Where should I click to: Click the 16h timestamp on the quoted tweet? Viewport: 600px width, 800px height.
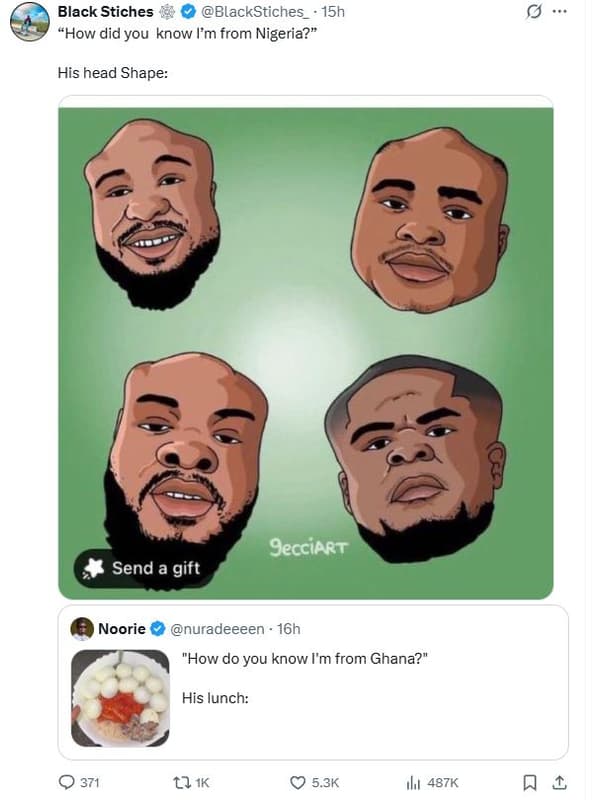[285, 630]
